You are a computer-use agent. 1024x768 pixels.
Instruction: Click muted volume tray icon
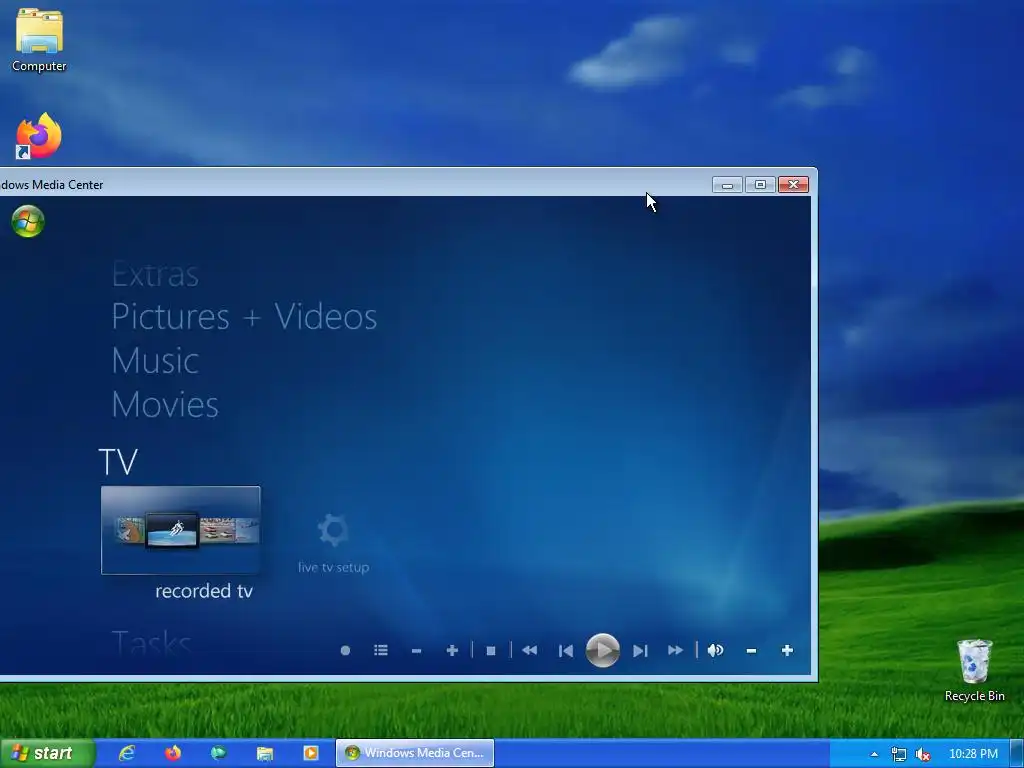coord(923,754)
